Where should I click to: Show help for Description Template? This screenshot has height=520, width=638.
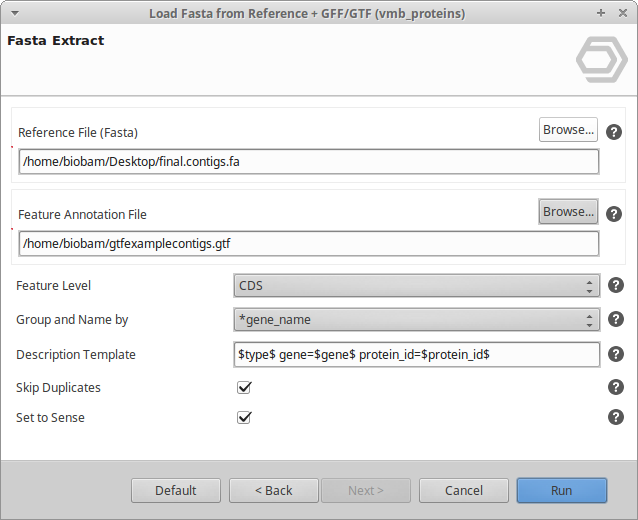coord(616,354)
